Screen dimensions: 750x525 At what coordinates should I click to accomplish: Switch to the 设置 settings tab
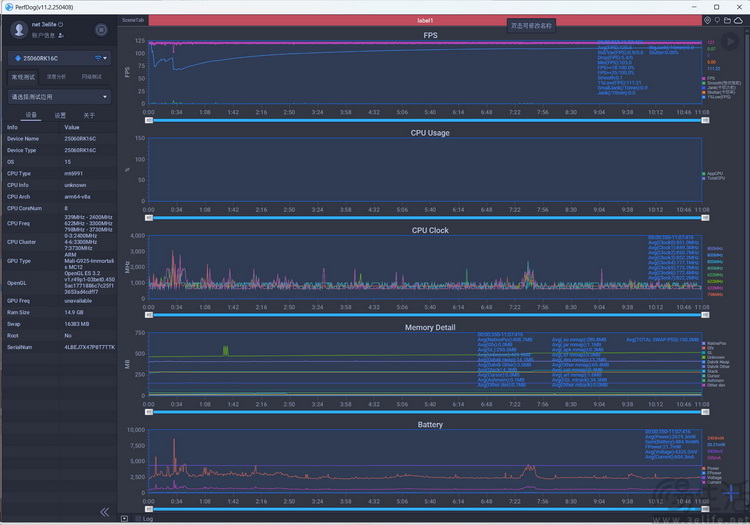(60, 115)
